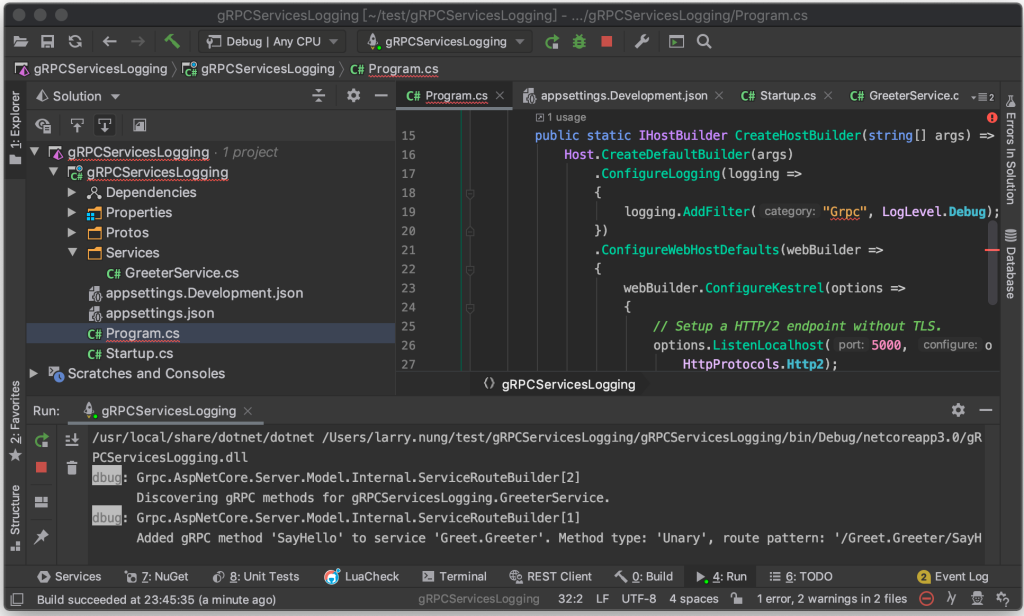Click the Synchronize refresh toolbar icon
The width and height of the screenshot is (1024, 616).
pos(75,42)
